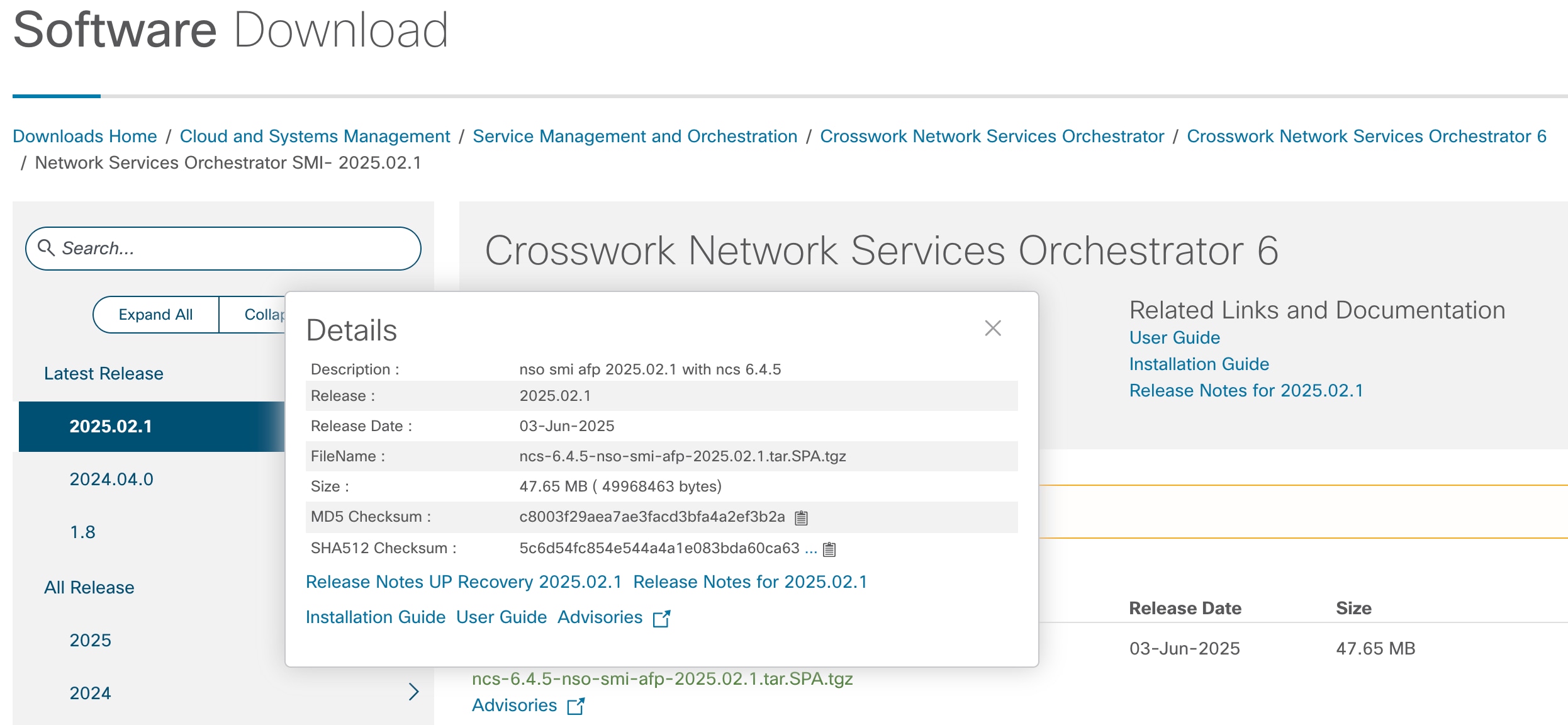Viewport: 1568px width, 725px height.
Task: Open Release Notes UP Recovery 2025.02.1
Action: click(x=464, y=582)
